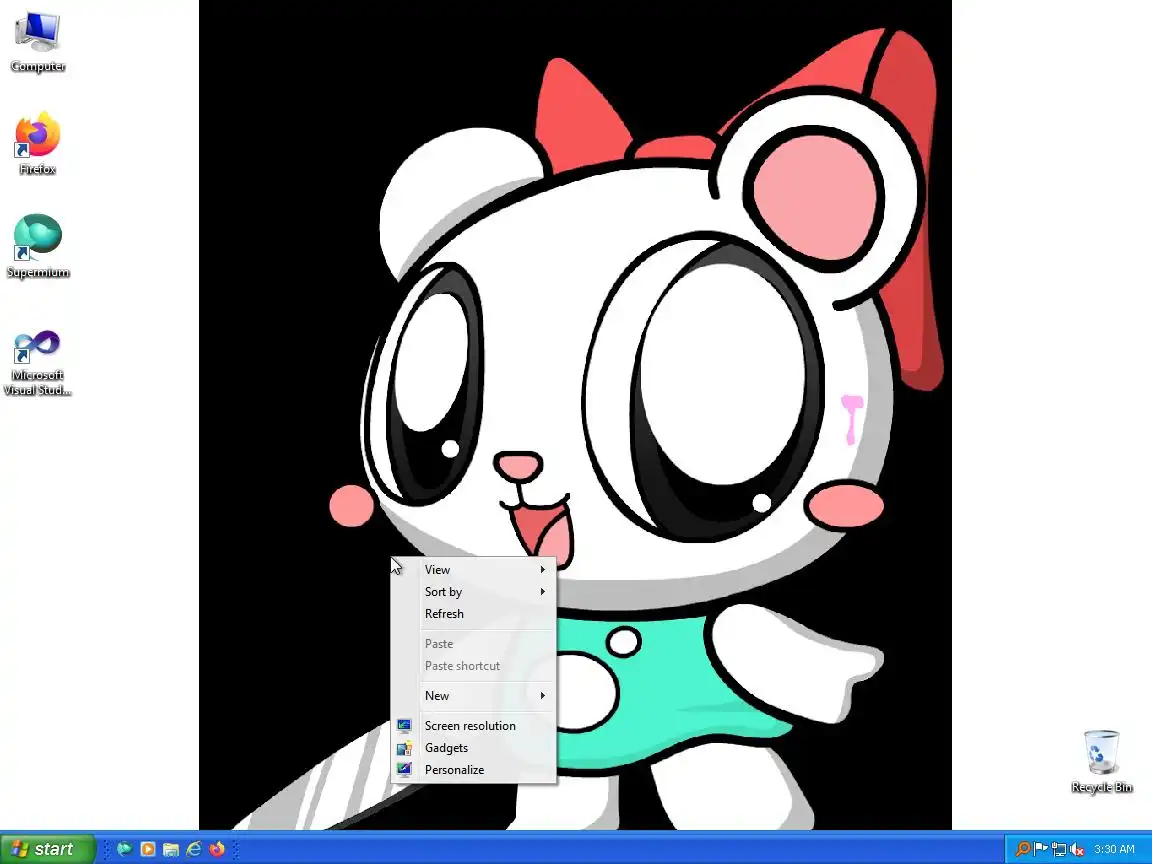1152x864 pixels.
Task: Open Windows Media Player from quick launch
Action: click(x=148, y=849)
